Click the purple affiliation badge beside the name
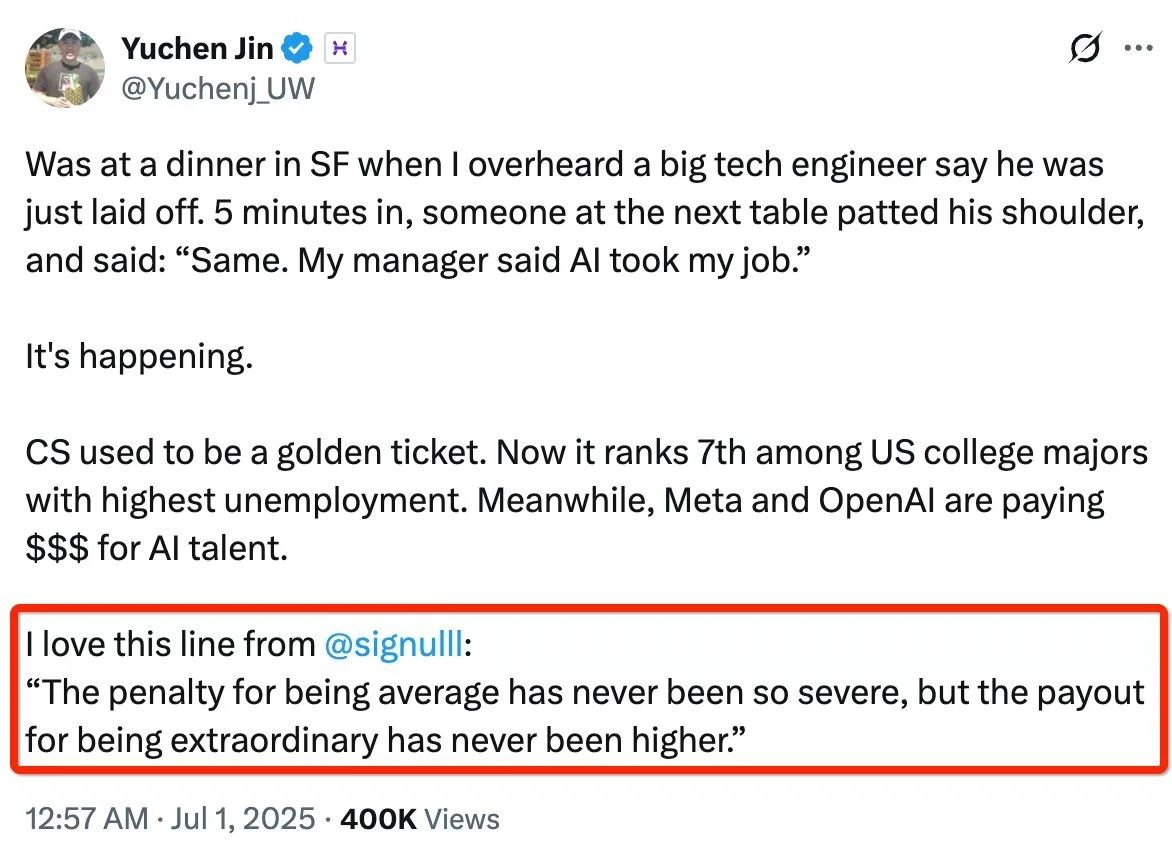Image resolution: width=1172 pixels, height=854 pixels. tap(340, 49)
